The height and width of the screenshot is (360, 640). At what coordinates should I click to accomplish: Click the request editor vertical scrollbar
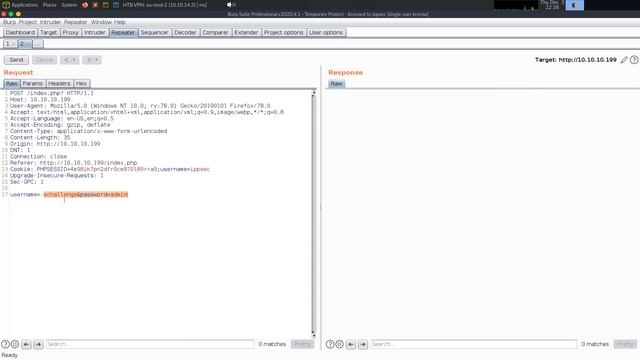coord(313,214)
